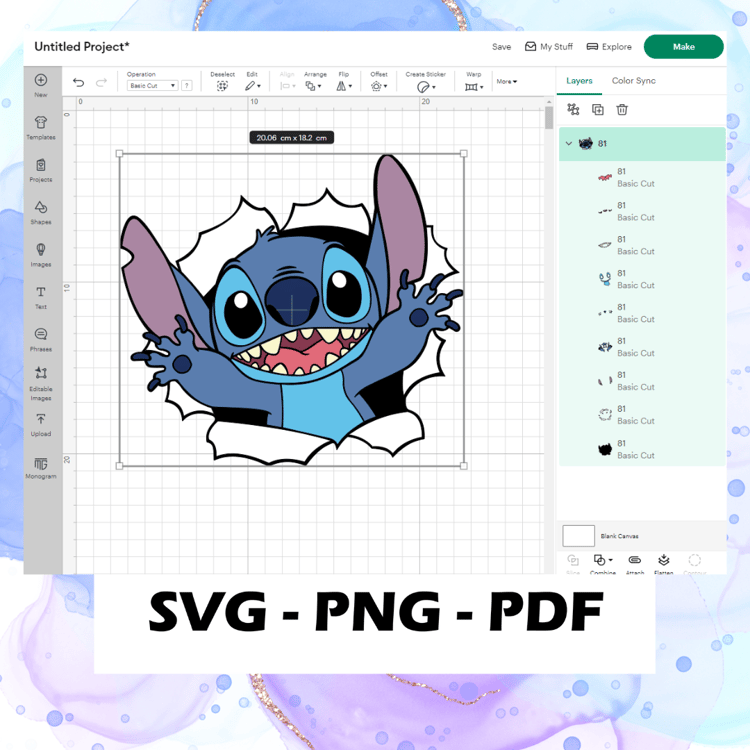Open the Operation Basic Cut dropdown
This screenshot has height=750, width=750.
point(152,86)
